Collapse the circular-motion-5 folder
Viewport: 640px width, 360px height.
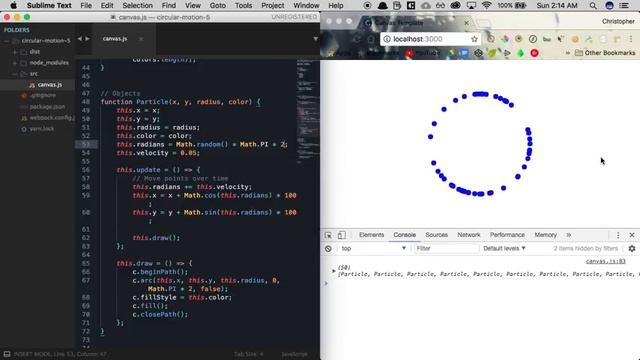point(7,41)
